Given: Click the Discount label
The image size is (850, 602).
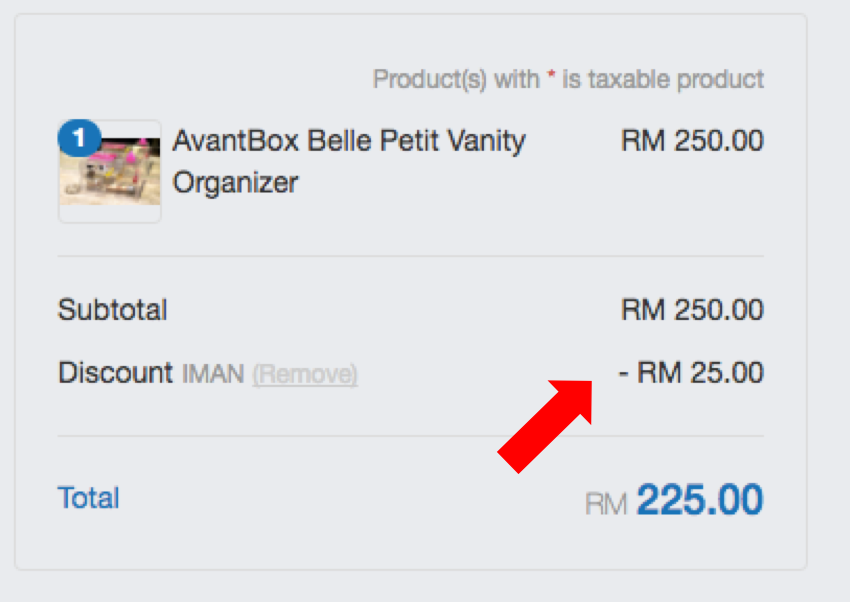Looking at the screenshot, I should point(115,373).
